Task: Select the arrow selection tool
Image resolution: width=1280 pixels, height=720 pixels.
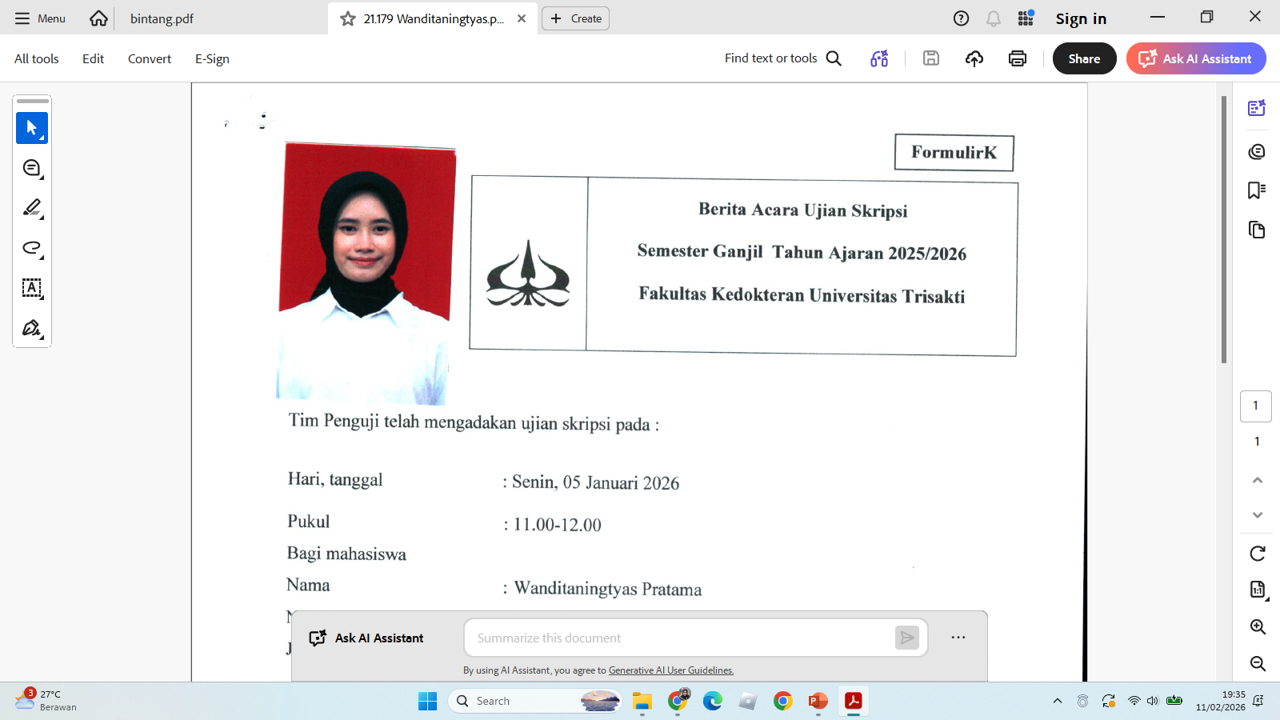Action: pos(32,128)
